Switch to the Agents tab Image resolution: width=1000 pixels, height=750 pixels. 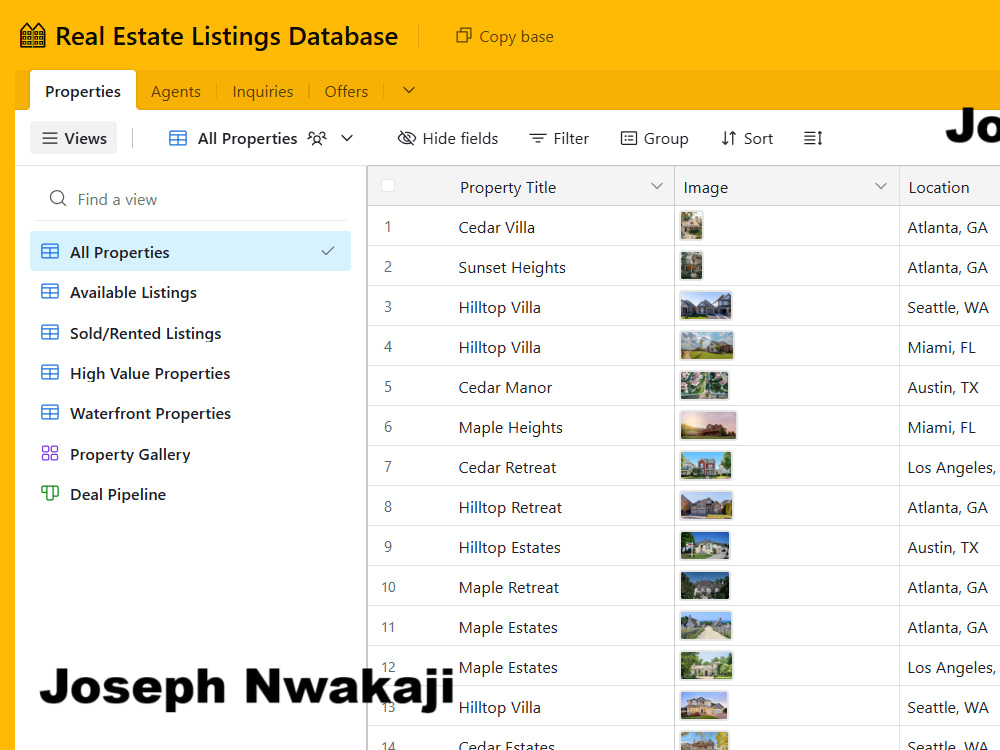tap(176, 91)
